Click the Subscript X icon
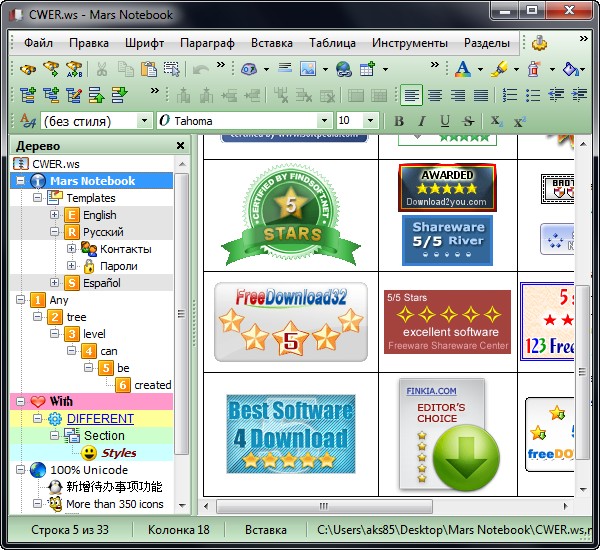The width and height of the screenshot is (600, 550). coord(495,121)
